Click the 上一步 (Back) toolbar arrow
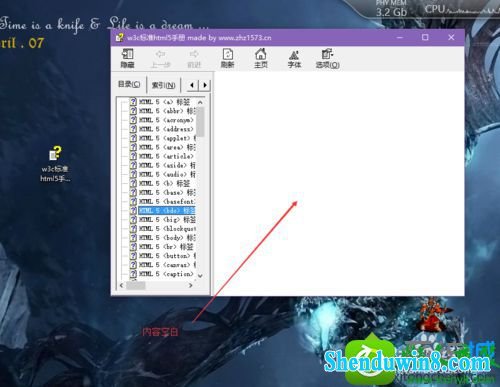Image resolution: width=500 pixels, height=387 pixels. (x=161, y=59)
